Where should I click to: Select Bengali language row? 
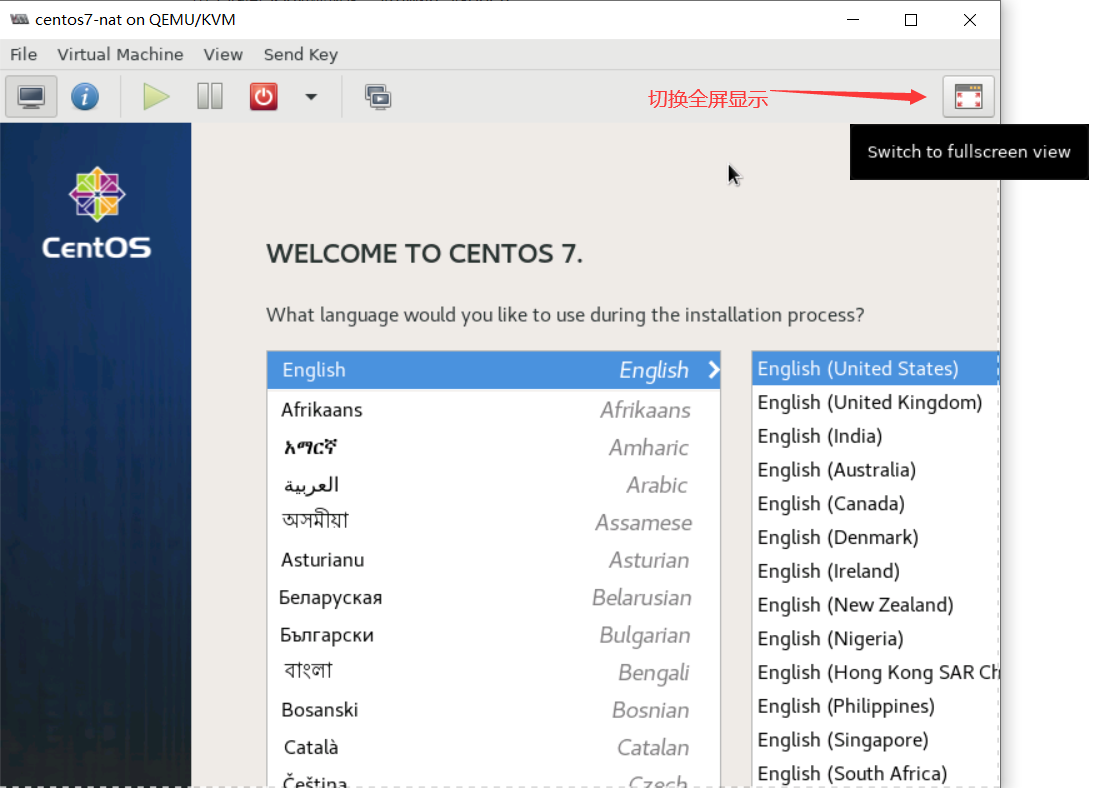point(494,672)
